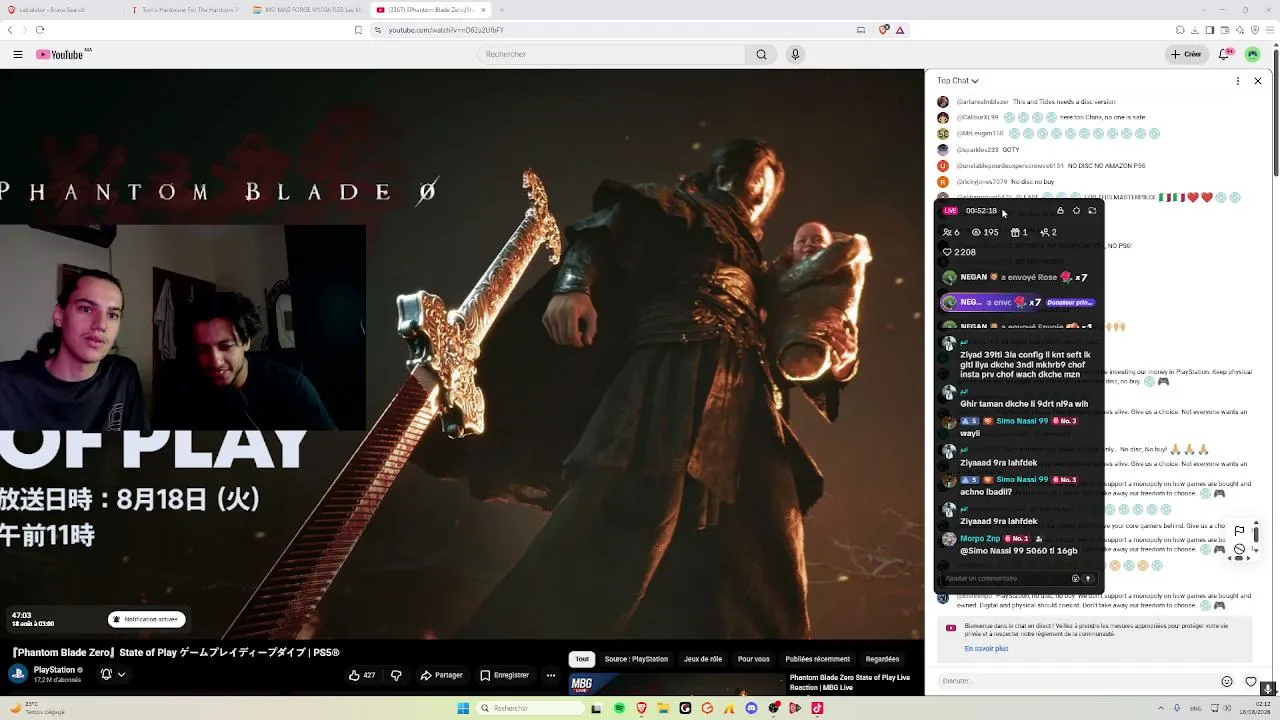1280x720 pixels.
Task: Click the resize icon in the LIVE overlay
Action: click(x=1092, y=211)
